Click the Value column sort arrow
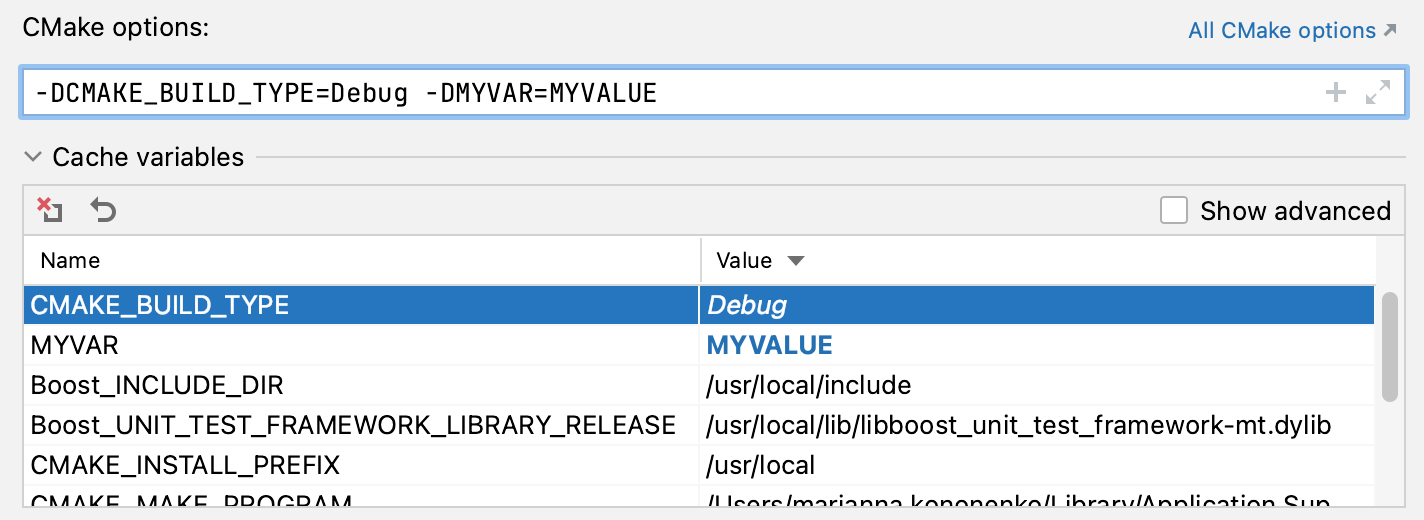The width and height of the screenshot is (1424, 520). [795, 261]
